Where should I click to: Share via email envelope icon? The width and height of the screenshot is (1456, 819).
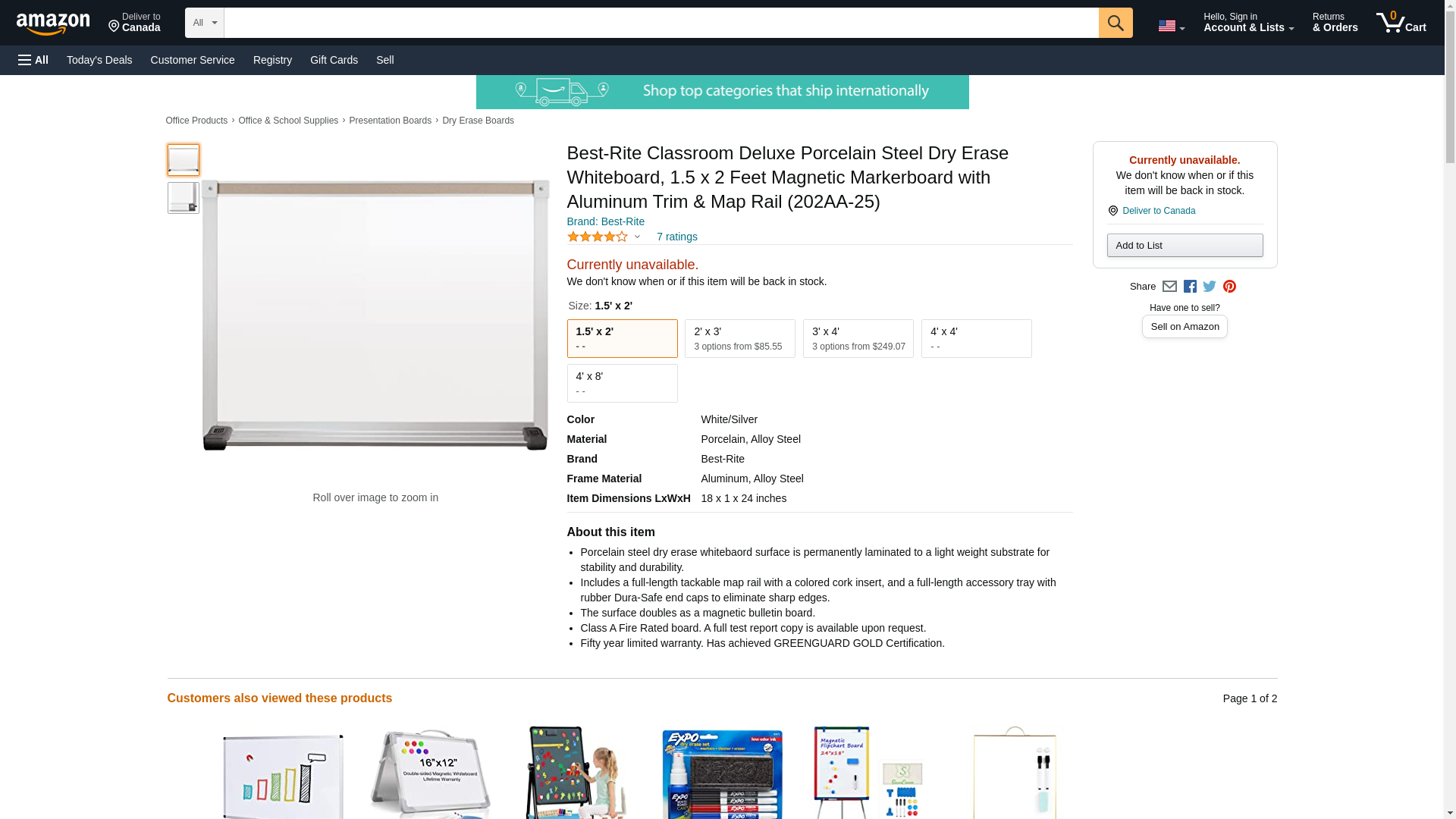click(x=1169, y=287)
